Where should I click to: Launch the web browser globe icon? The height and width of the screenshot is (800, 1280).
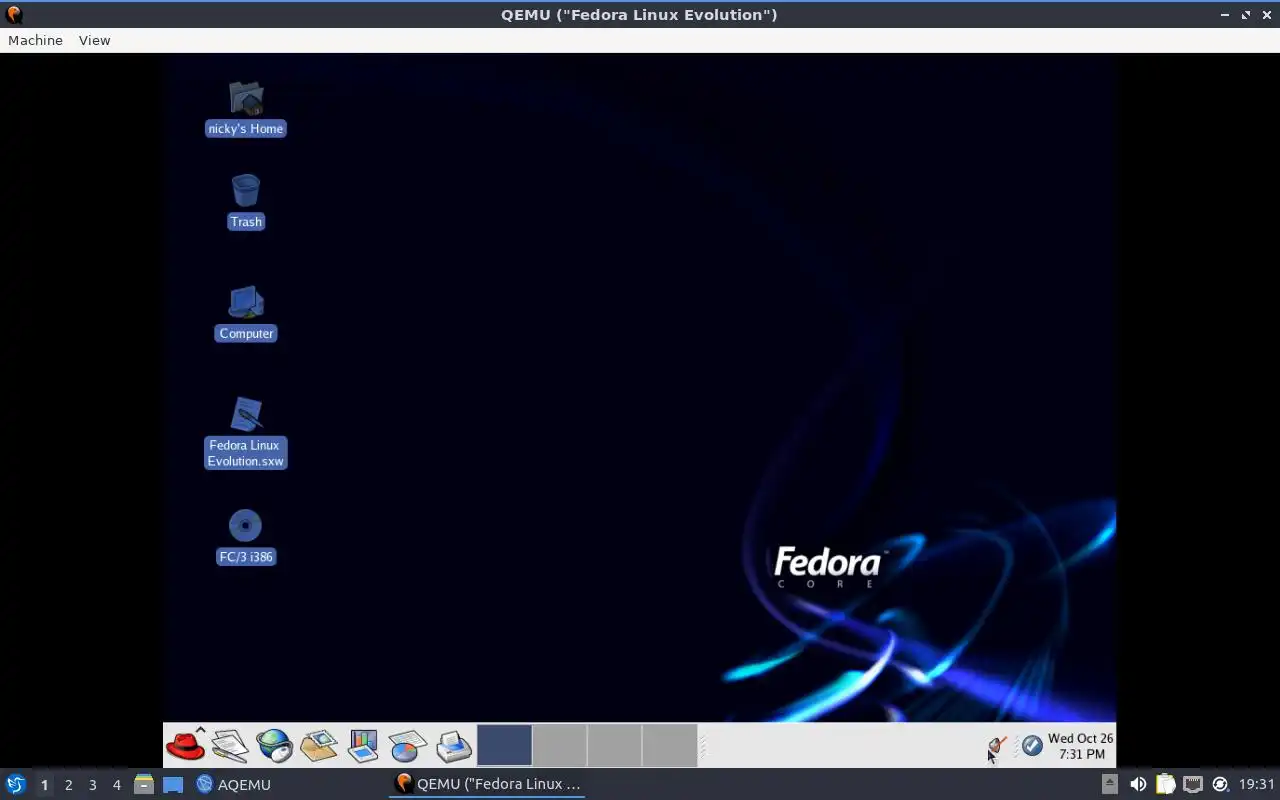tap(274, 745)
